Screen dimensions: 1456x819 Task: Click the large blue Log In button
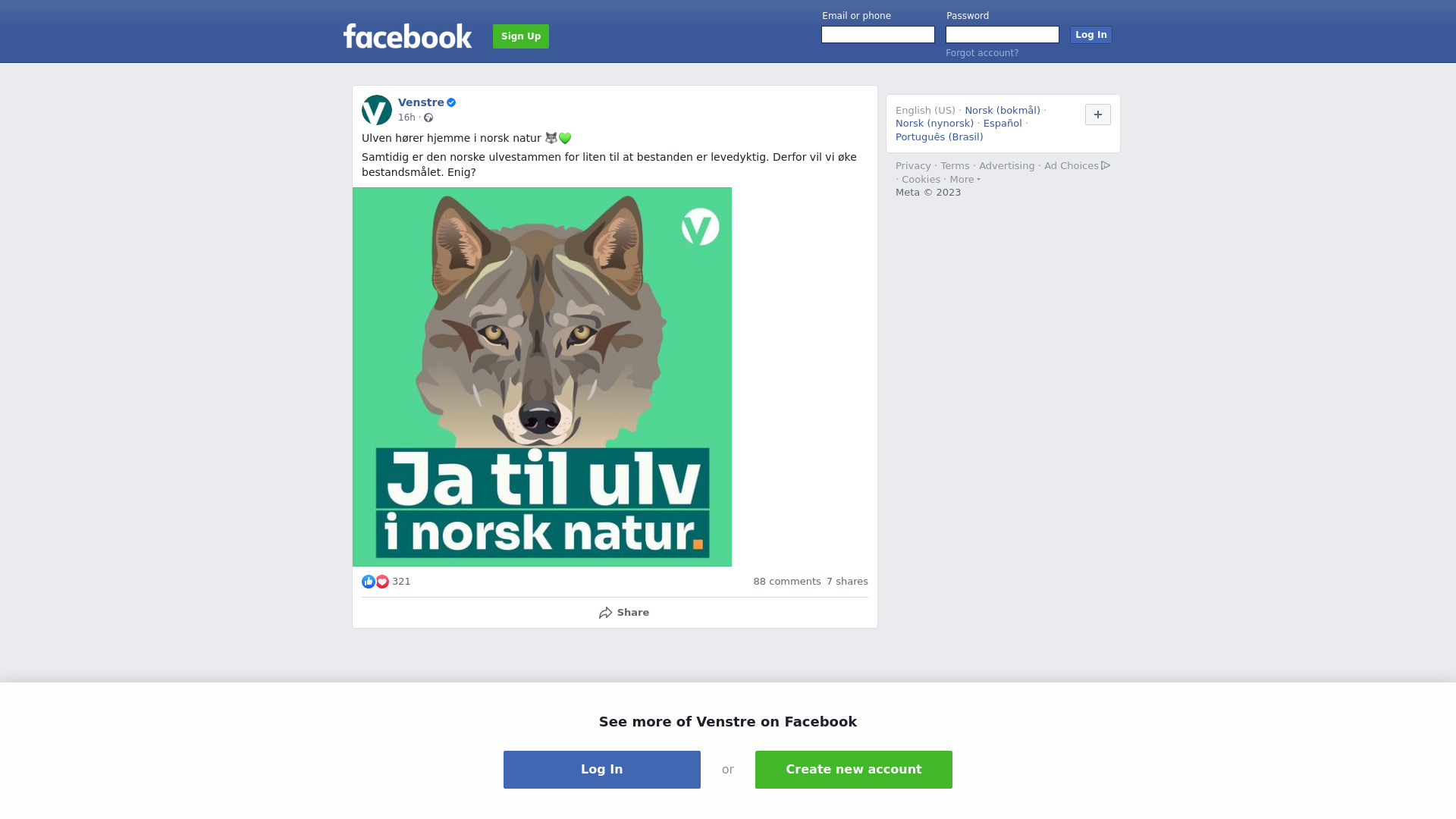(602, 770)
